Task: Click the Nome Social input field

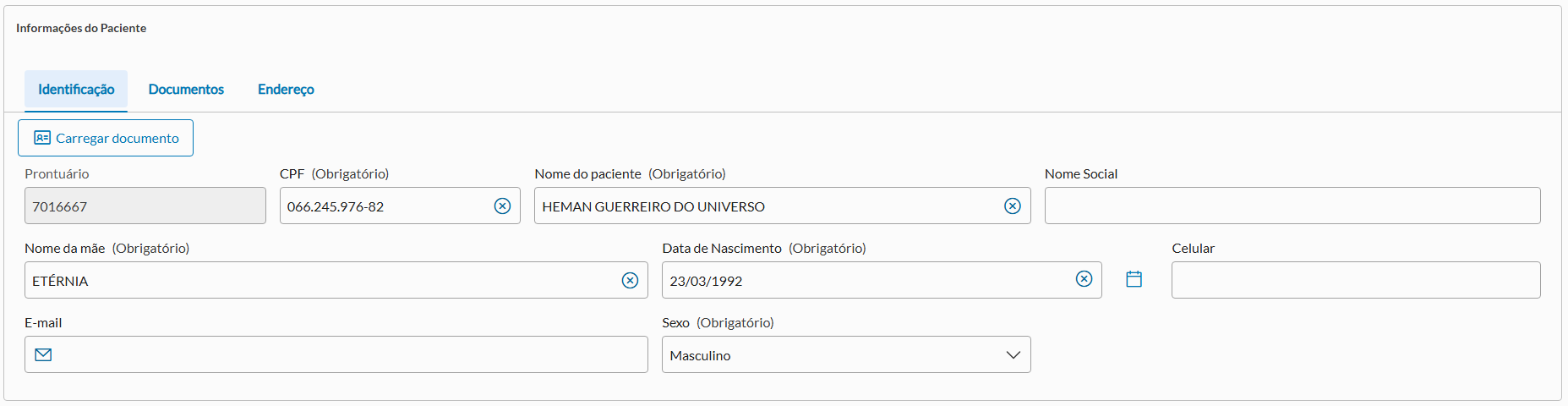Action: pyautogui.click(x=1292, y=206)
